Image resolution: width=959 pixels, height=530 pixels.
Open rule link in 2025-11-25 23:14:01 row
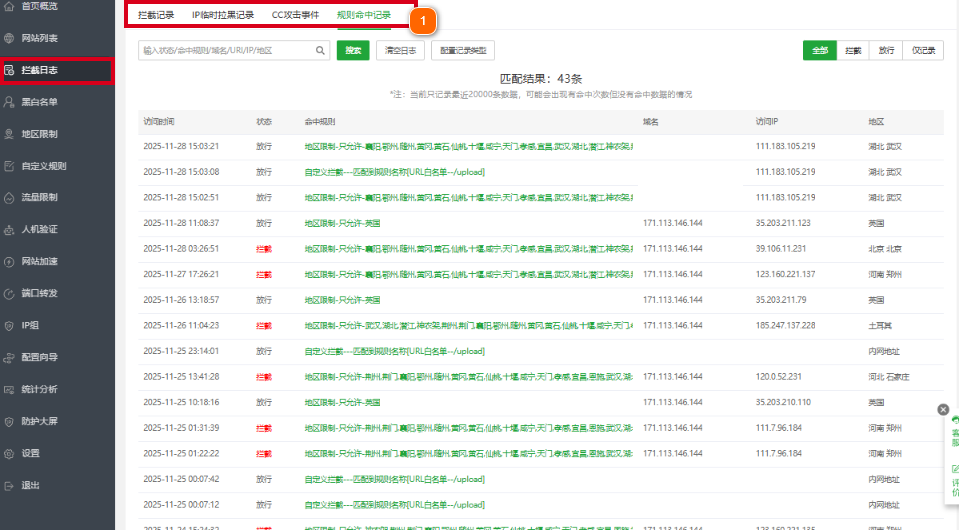[394, 351]
